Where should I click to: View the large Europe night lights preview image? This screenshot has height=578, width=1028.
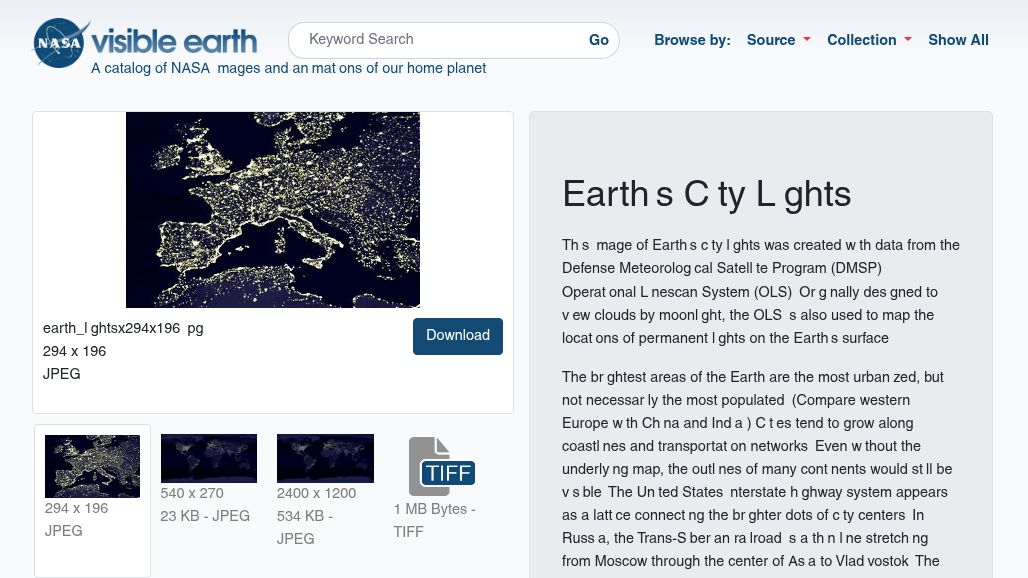point(272,209)
